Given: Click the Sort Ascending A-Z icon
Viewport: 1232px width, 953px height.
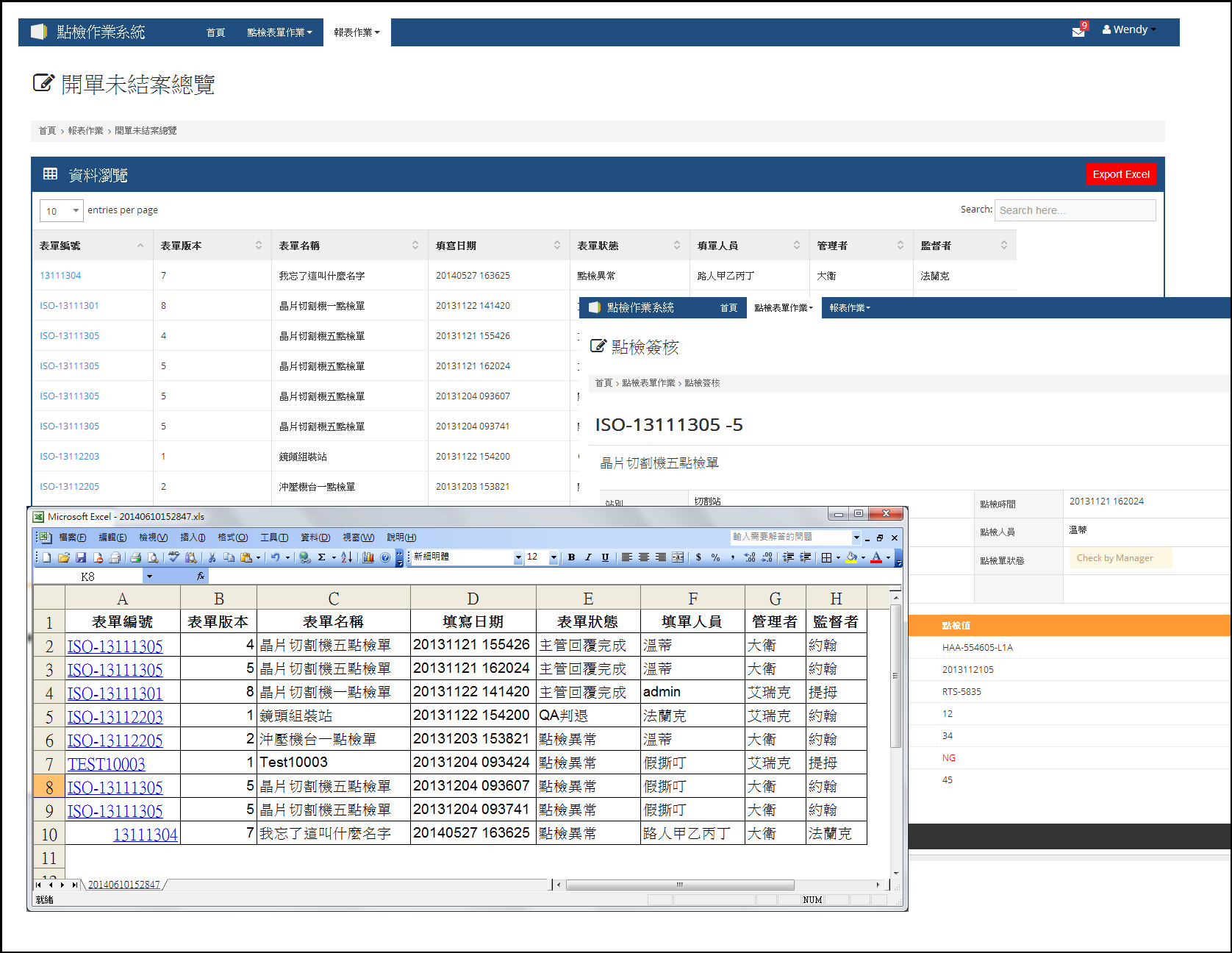Looking at the screenshot, I should [x=347, y=558].
